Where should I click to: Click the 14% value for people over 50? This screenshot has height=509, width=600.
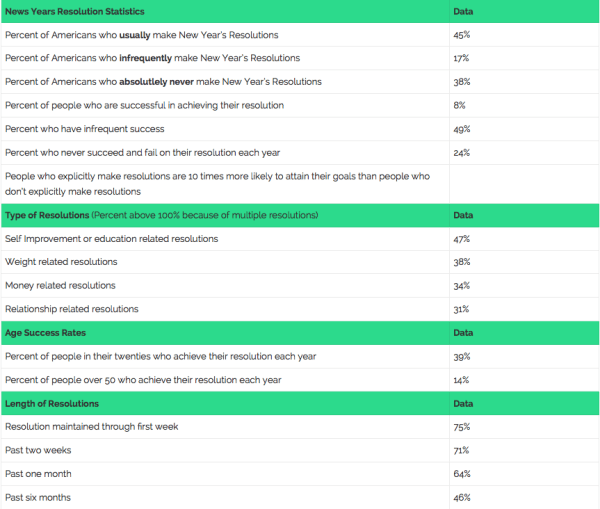click(461, 380)
